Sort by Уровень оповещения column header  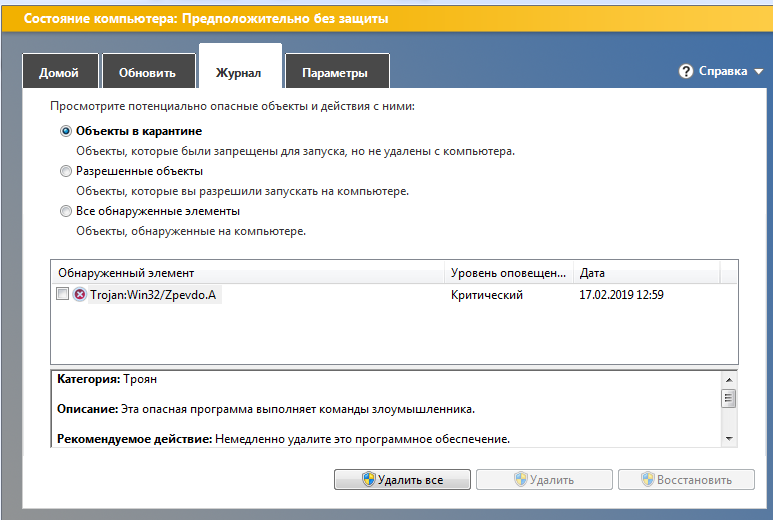coord(509,273)
